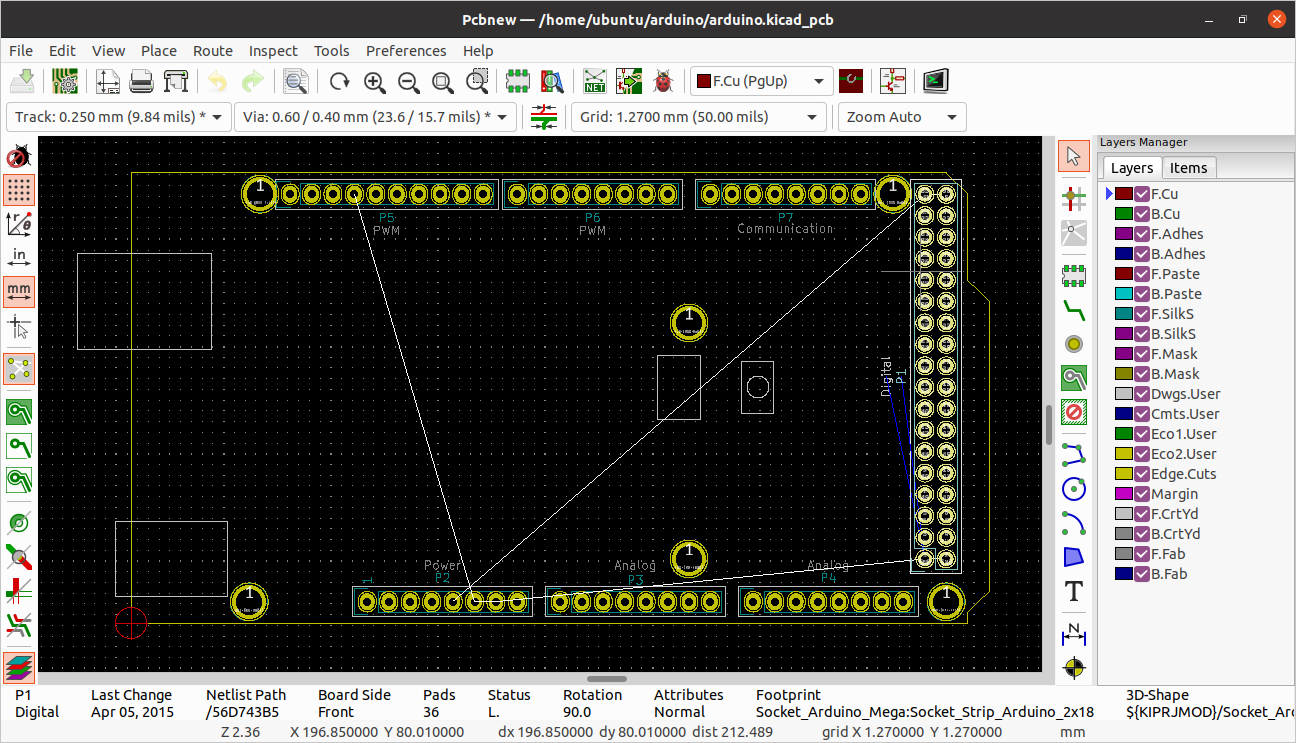Run Design Rules Check (ladybug icon)
Viewport: 1296px width, 743px height.
coord(663,81)
